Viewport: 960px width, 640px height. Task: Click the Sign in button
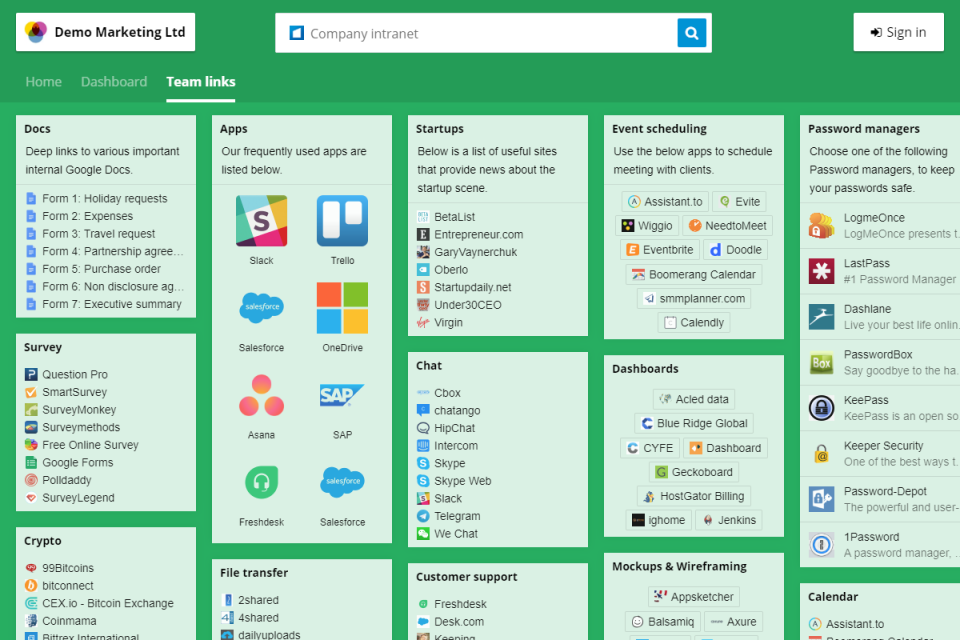(x=898, y=32)
